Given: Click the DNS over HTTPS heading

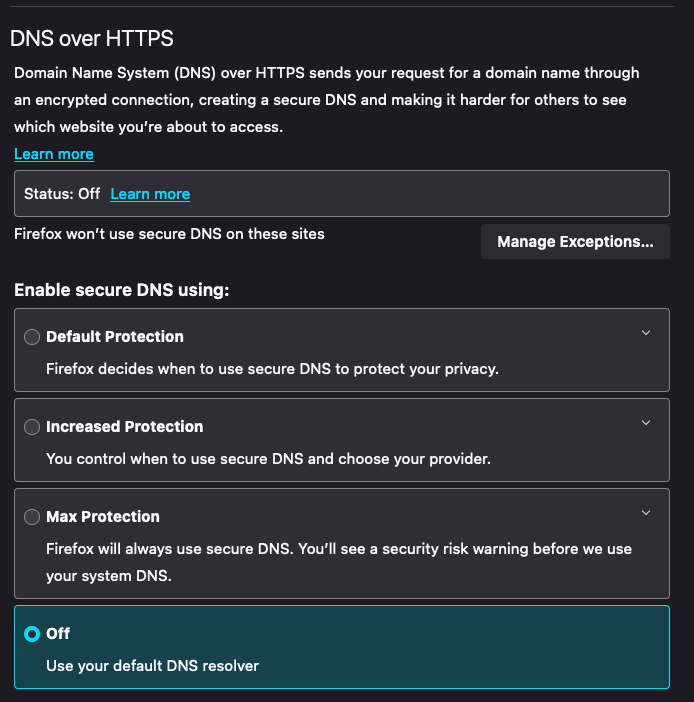Looking at the screenshot, I should pos(91,39).
